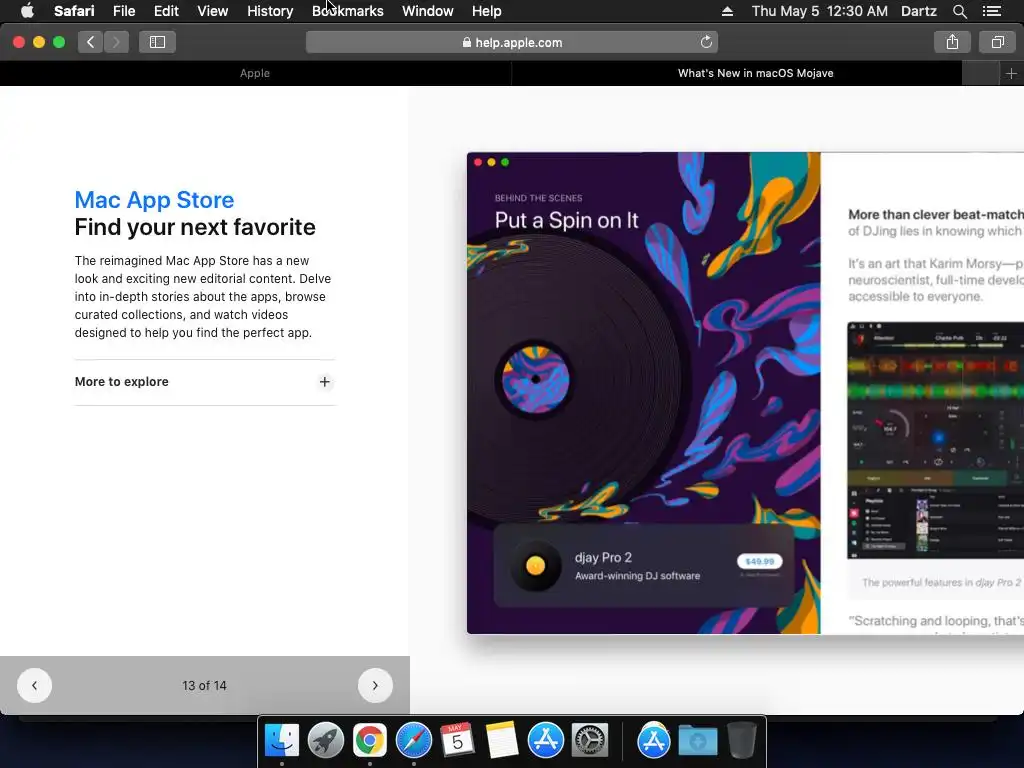Open the Dartz user menu

tap(918, 11)
